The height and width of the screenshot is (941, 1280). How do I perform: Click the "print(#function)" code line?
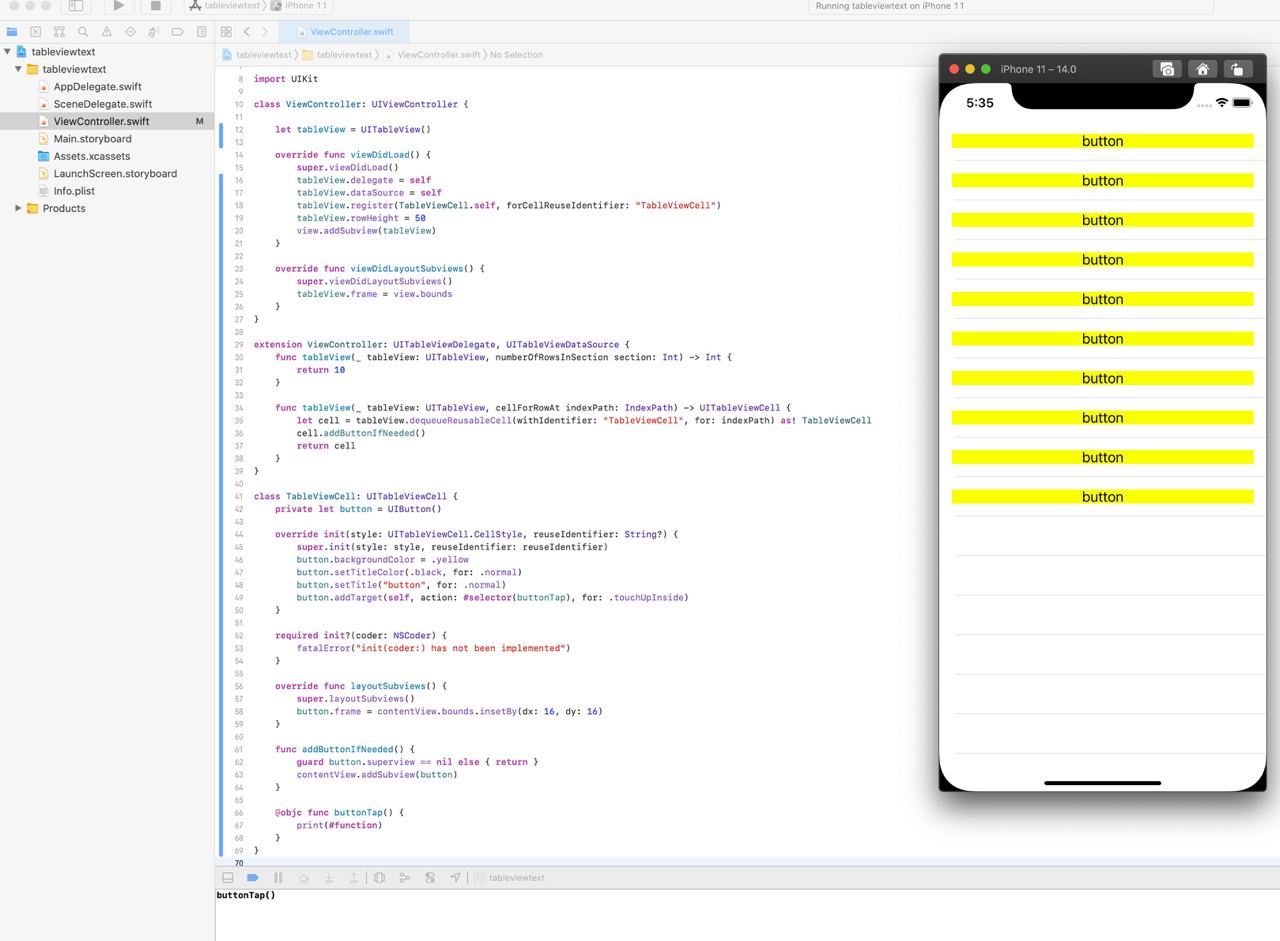(339, 825)
